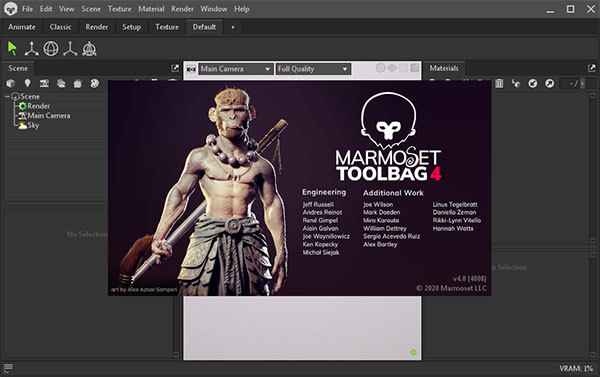Screen dimensions: 600x377
Task: Activate the green arrow Select tool
Action: tap(12, 49)
